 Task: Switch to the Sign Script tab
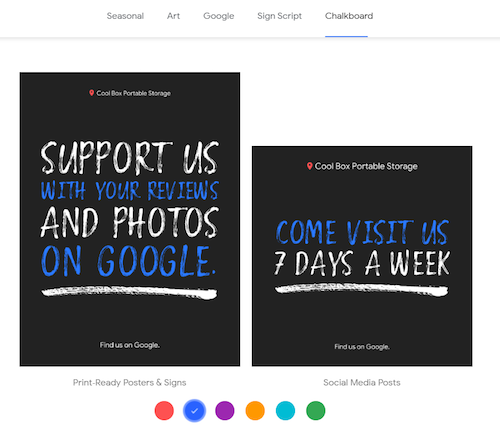(x=279, y=16)
